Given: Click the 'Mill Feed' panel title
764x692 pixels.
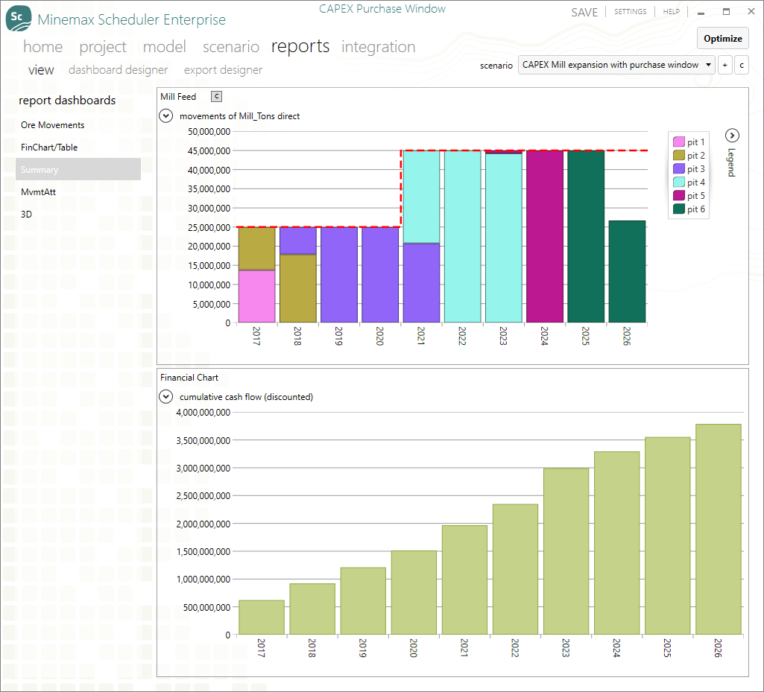Looking at the screenshot, I should coord(178,96).
